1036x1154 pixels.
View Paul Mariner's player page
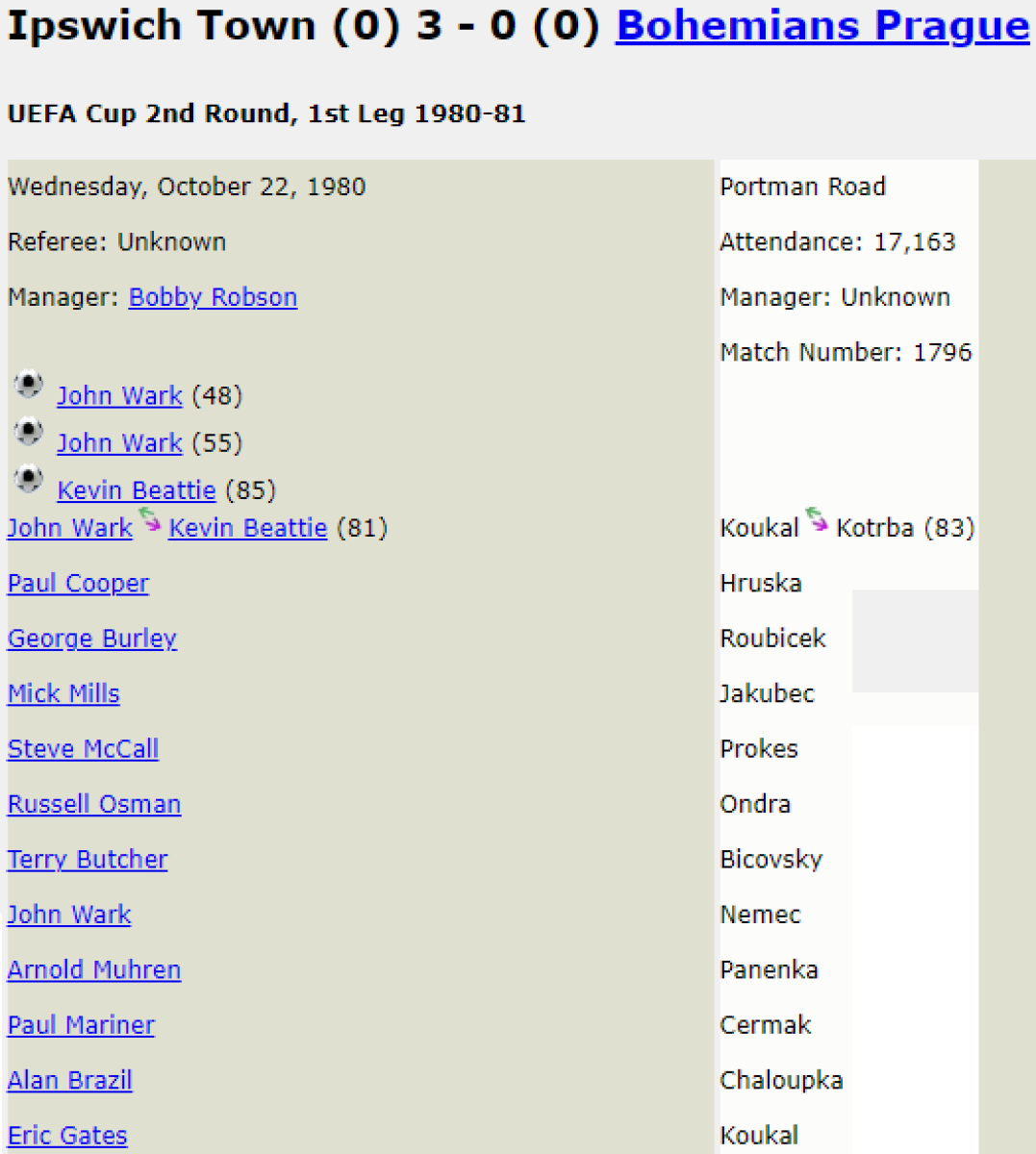tap(81, 1025)
